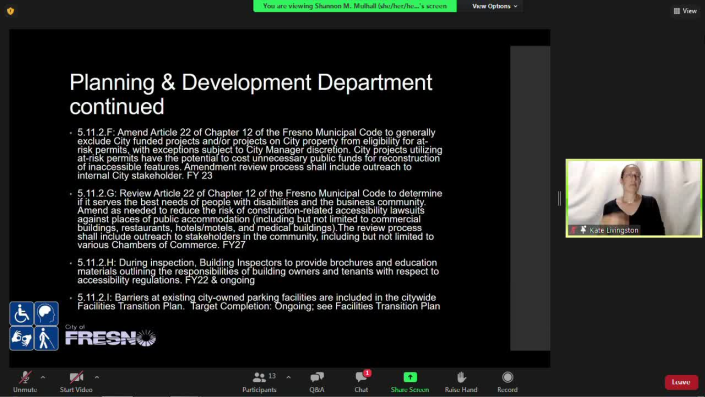This screenshot has height=397, width=705.
Task: Raise Hand in the meeting
Action: tap(461, 382)
